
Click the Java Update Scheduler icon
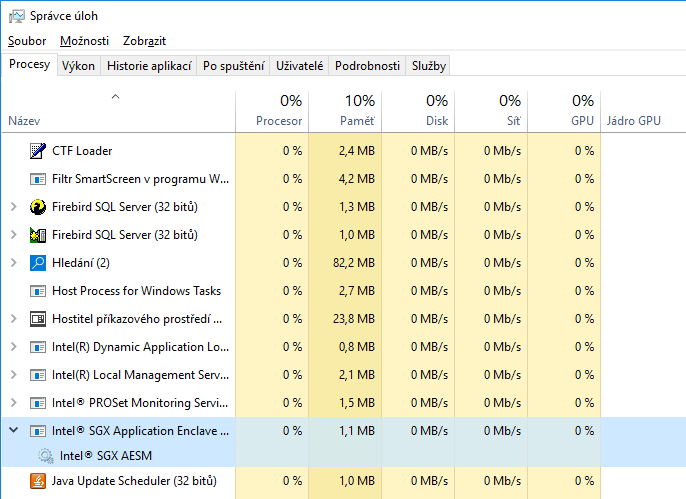click(x=38, y=481)
